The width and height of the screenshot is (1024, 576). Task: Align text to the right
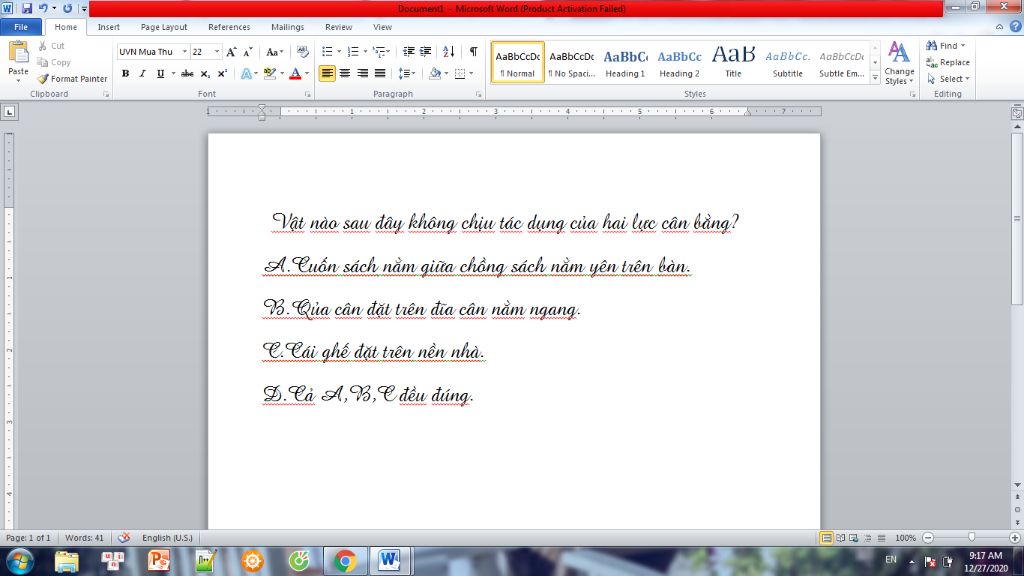tap(362, 74)
